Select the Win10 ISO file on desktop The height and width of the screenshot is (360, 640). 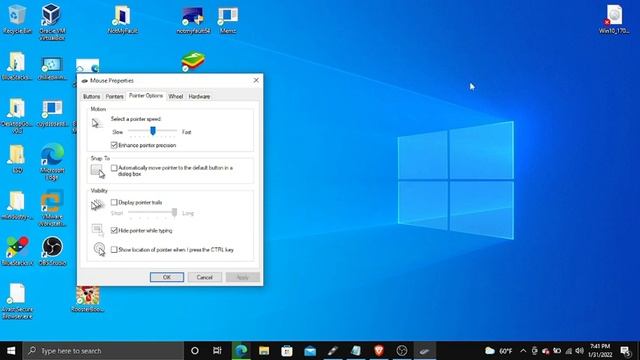tap(614, 19)
